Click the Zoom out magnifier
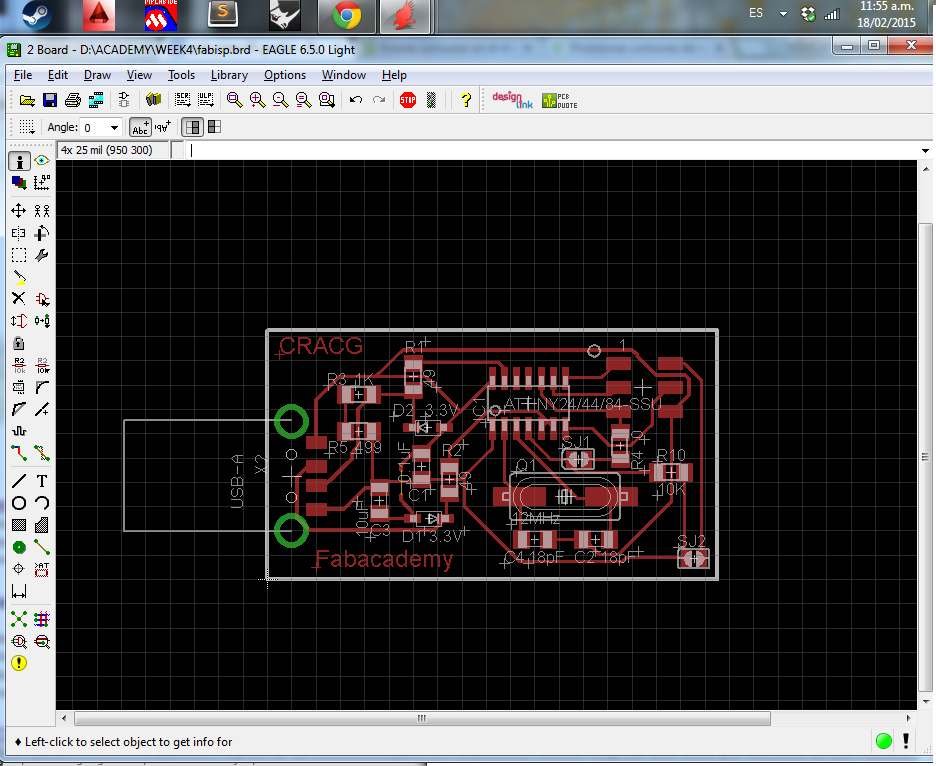936x766 pixels. coord(281,100)
